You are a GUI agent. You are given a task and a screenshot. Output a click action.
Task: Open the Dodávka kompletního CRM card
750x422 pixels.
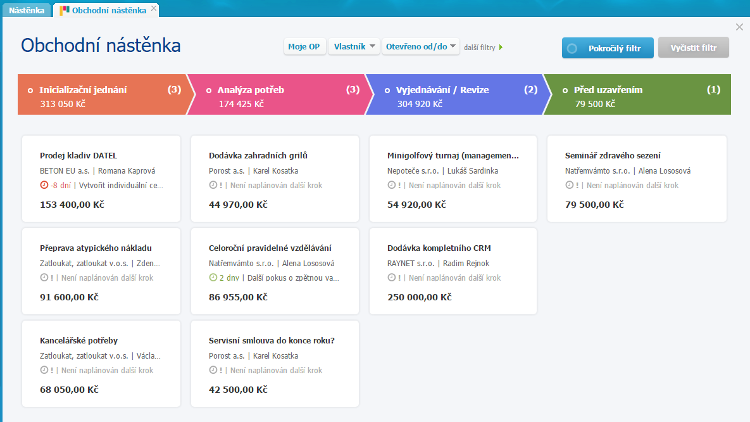(x=453, y=271)
